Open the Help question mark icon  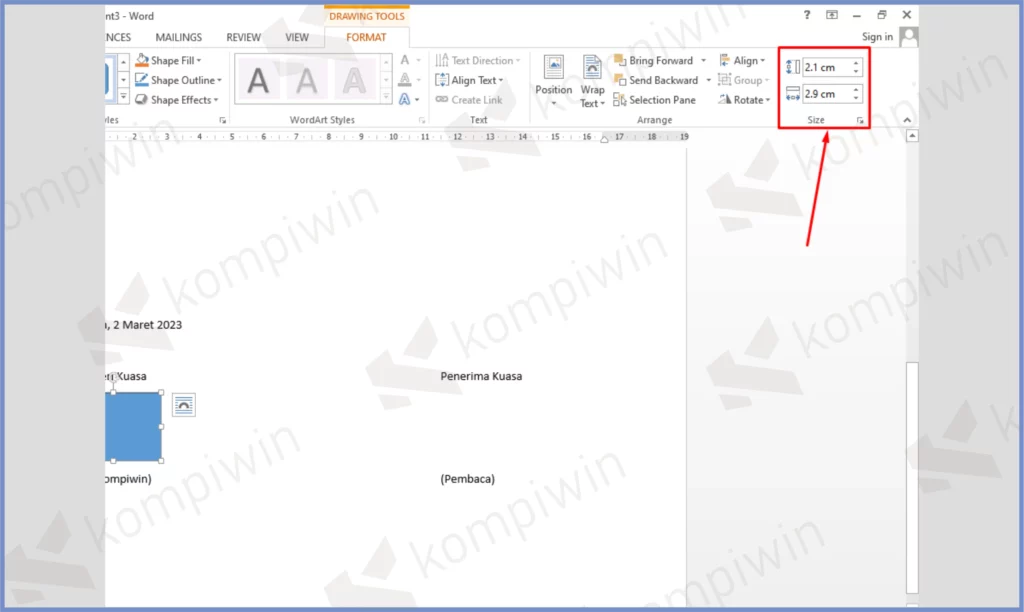tap(807, 15)
